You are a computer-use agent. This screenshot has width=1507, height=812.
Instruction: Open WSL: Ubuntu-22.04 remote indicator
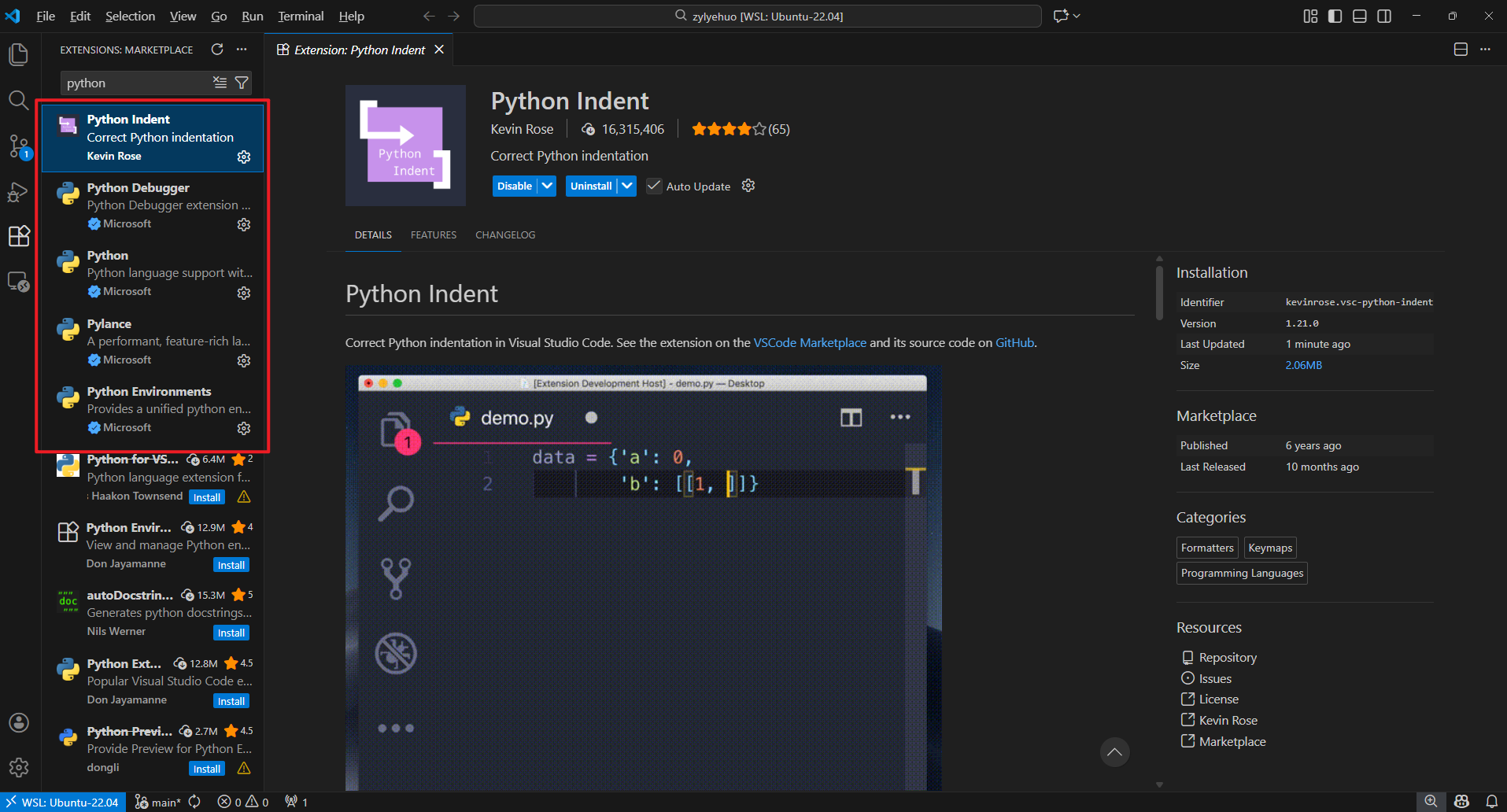(61, 802)
